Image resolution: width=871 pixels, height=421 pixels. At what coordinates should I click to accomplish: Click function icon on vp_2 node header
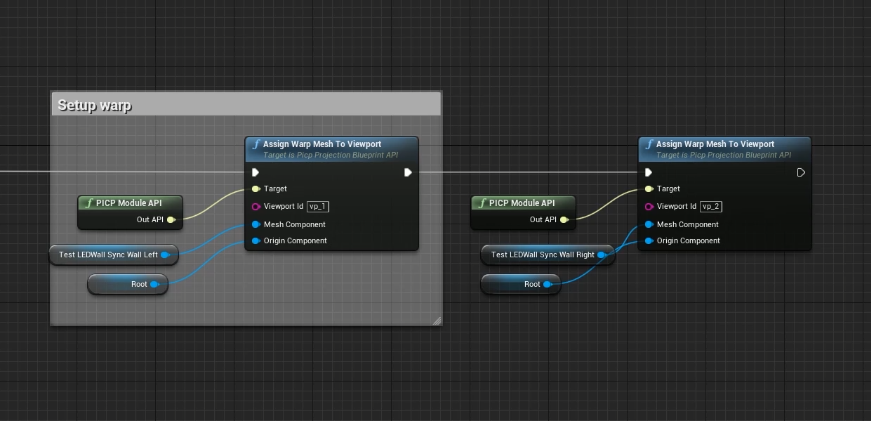point(649,144)
